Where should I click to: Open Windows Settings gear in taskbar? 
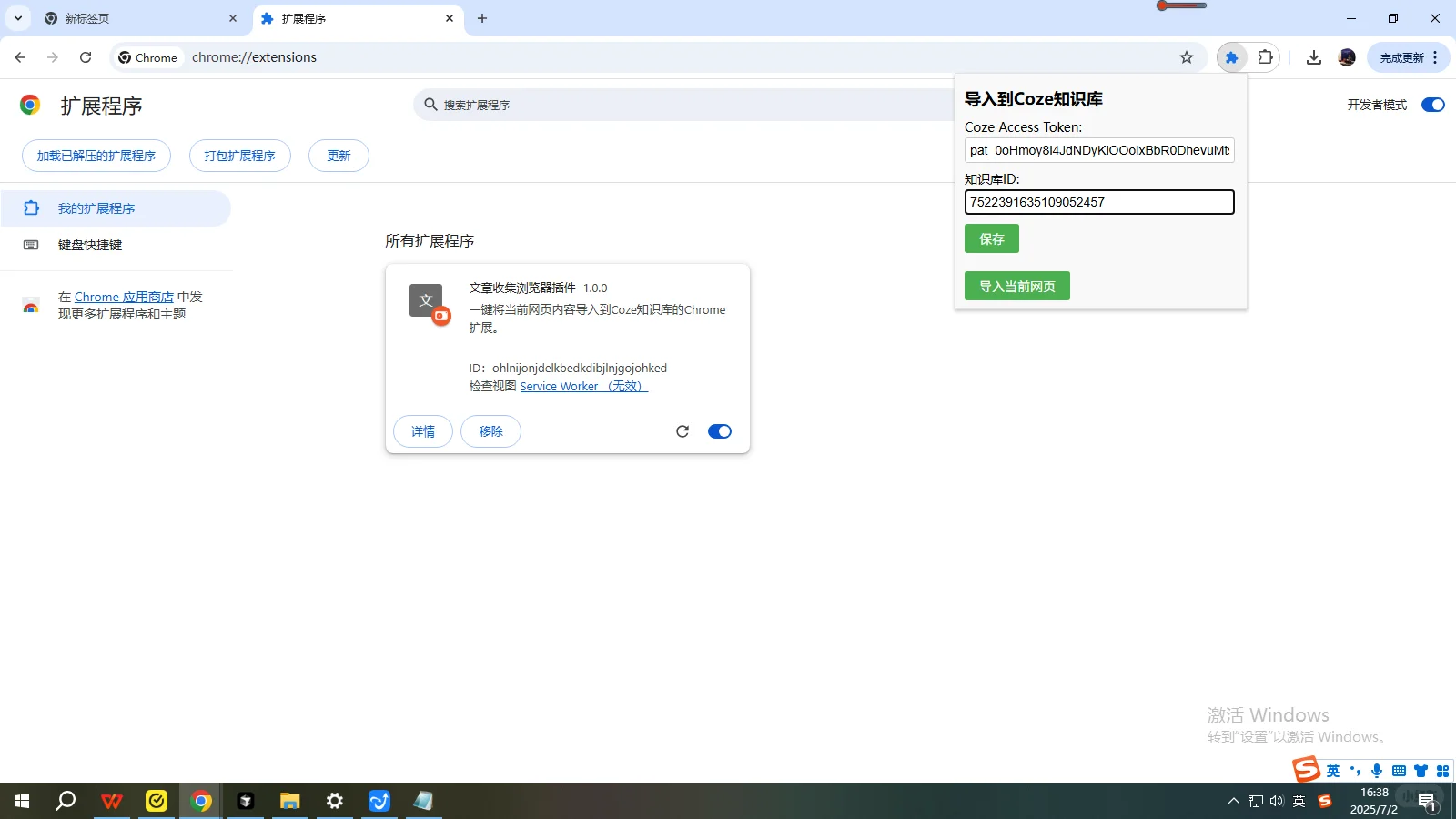coord(335,801)
